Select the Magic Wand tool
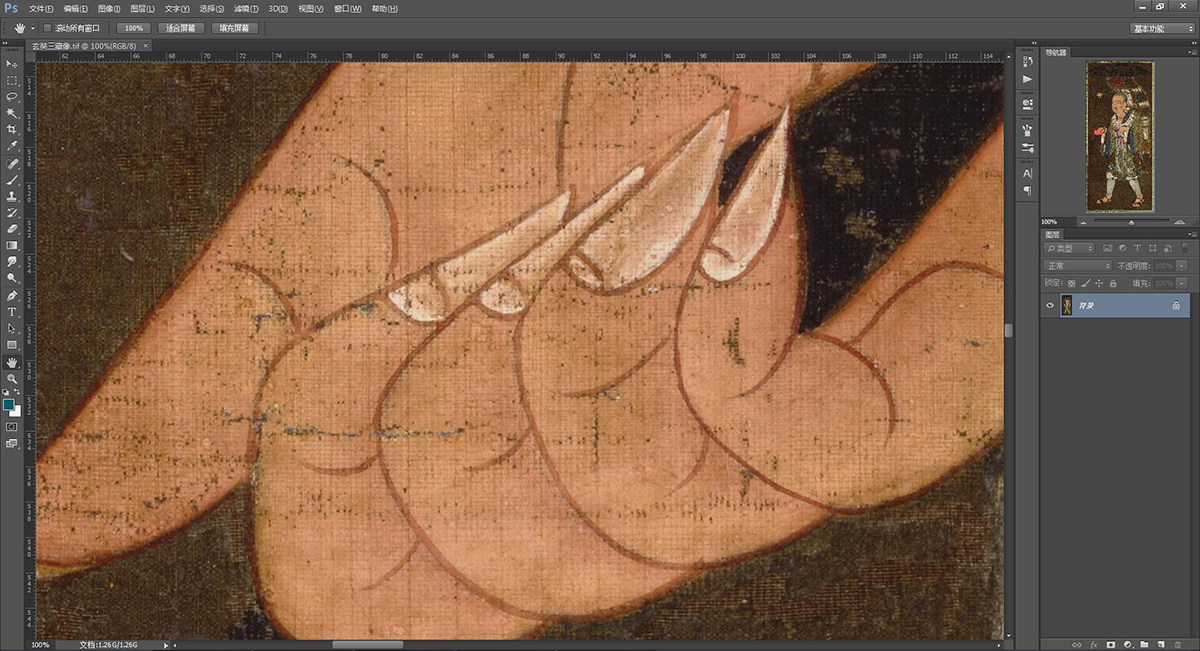 12,113
